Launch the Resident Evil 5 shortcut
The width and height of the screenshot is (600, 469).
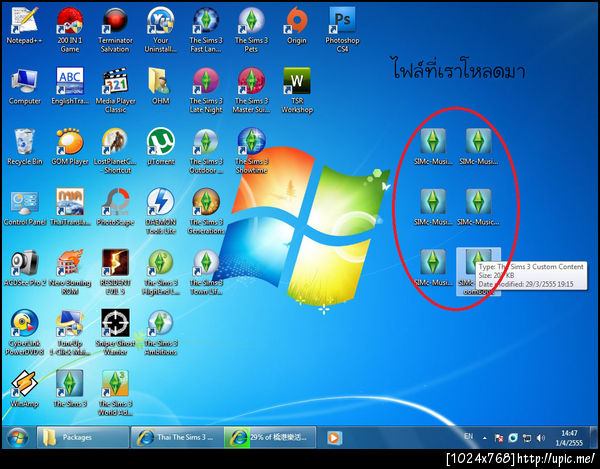(x=115, y=272)
